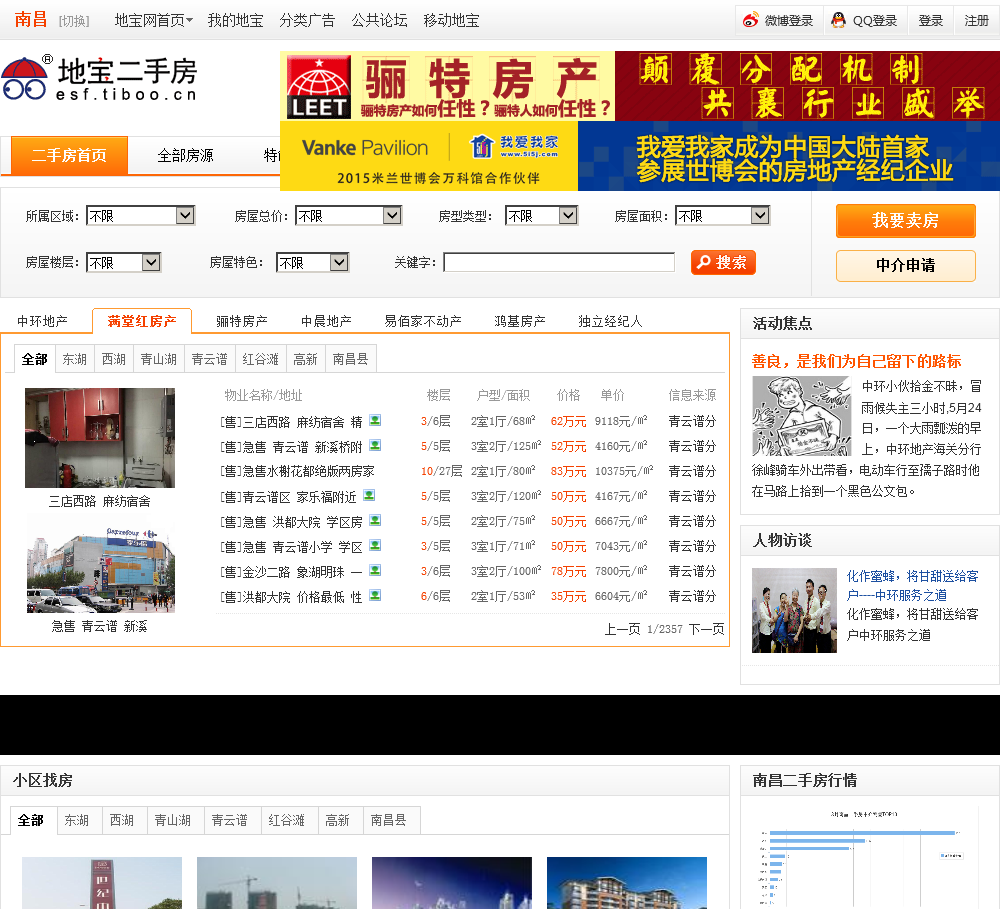1000x909 pixels.
Task: Expand the 地宝网首页 menu arrow
Action: [189, 20]
